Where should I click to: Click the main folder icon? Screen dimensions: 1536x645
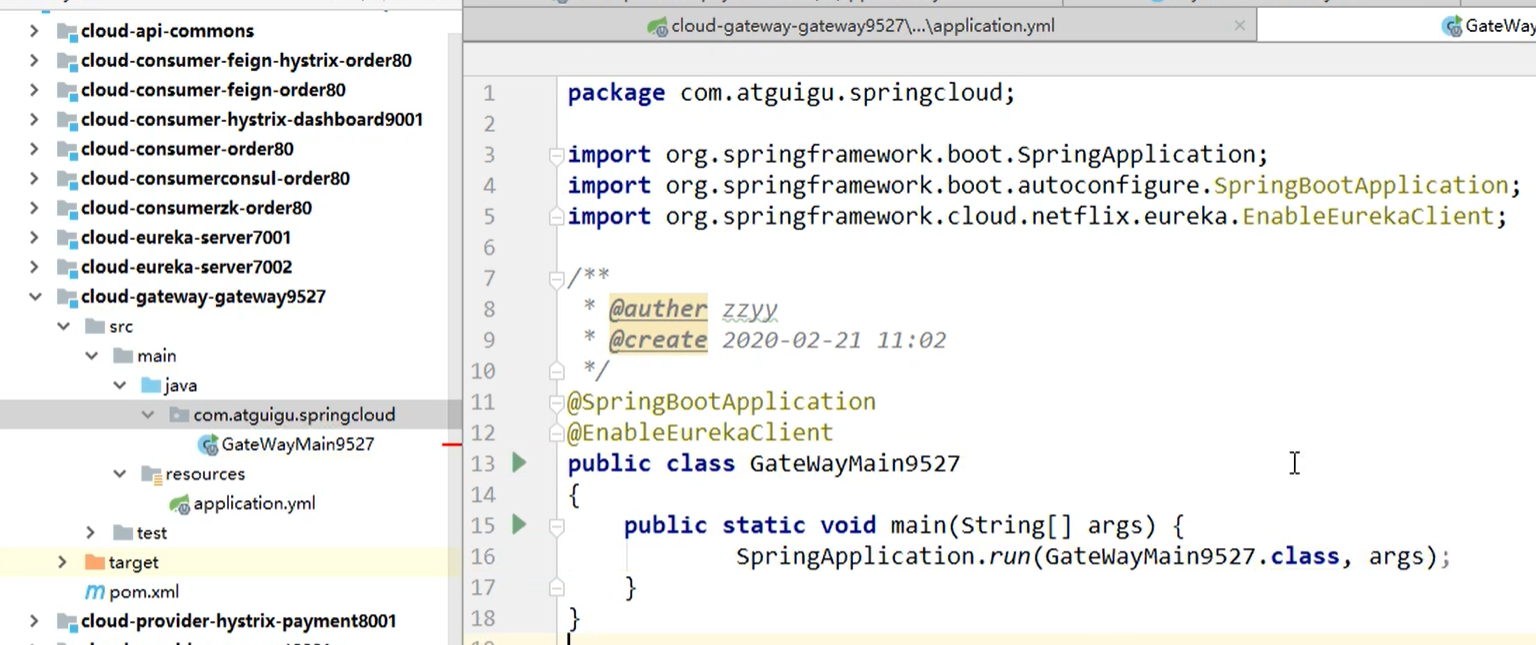tap(122, 356)
